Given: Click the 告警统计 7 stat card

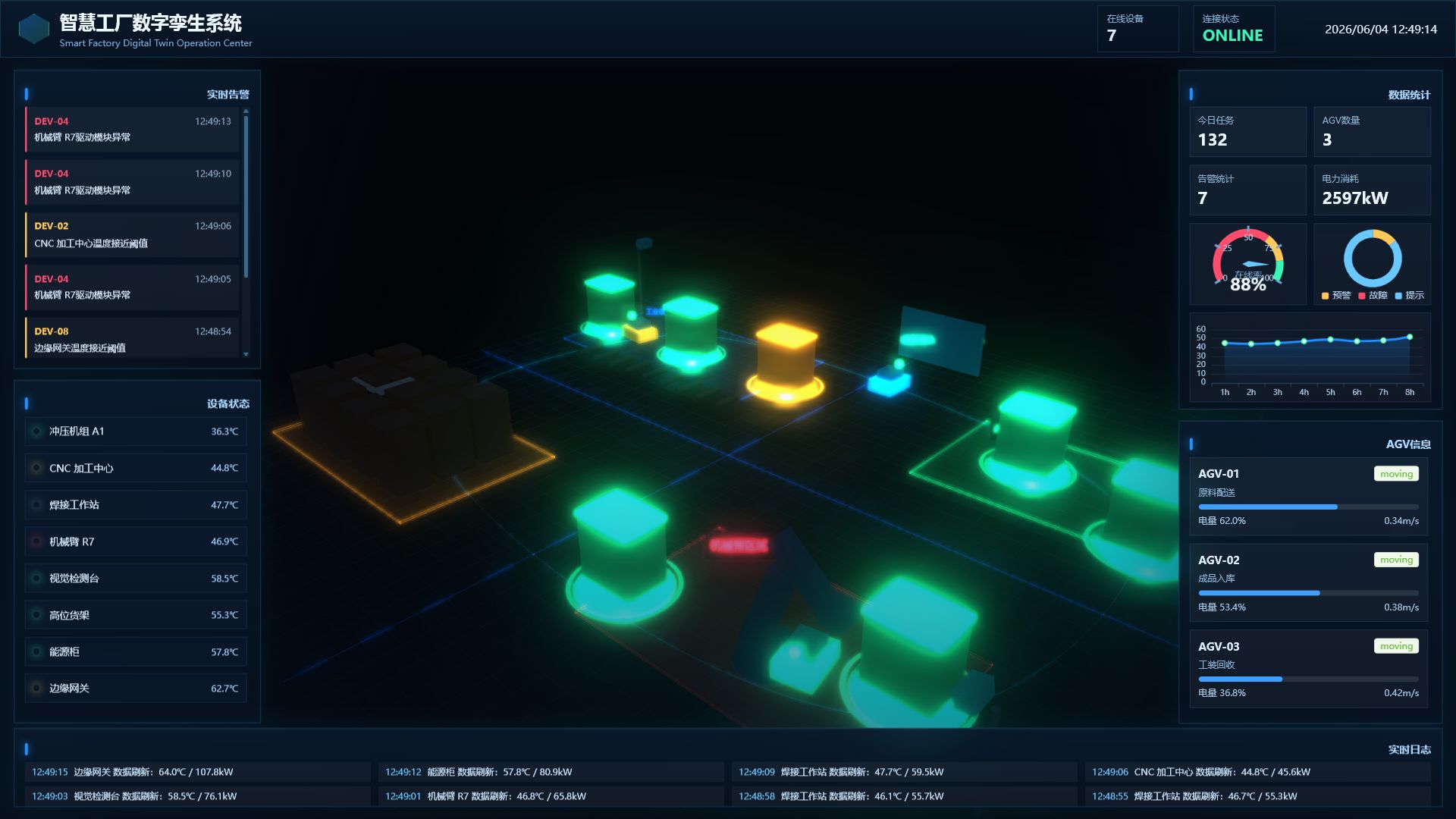Looking at the screenshot, I should coord(1247,190).
